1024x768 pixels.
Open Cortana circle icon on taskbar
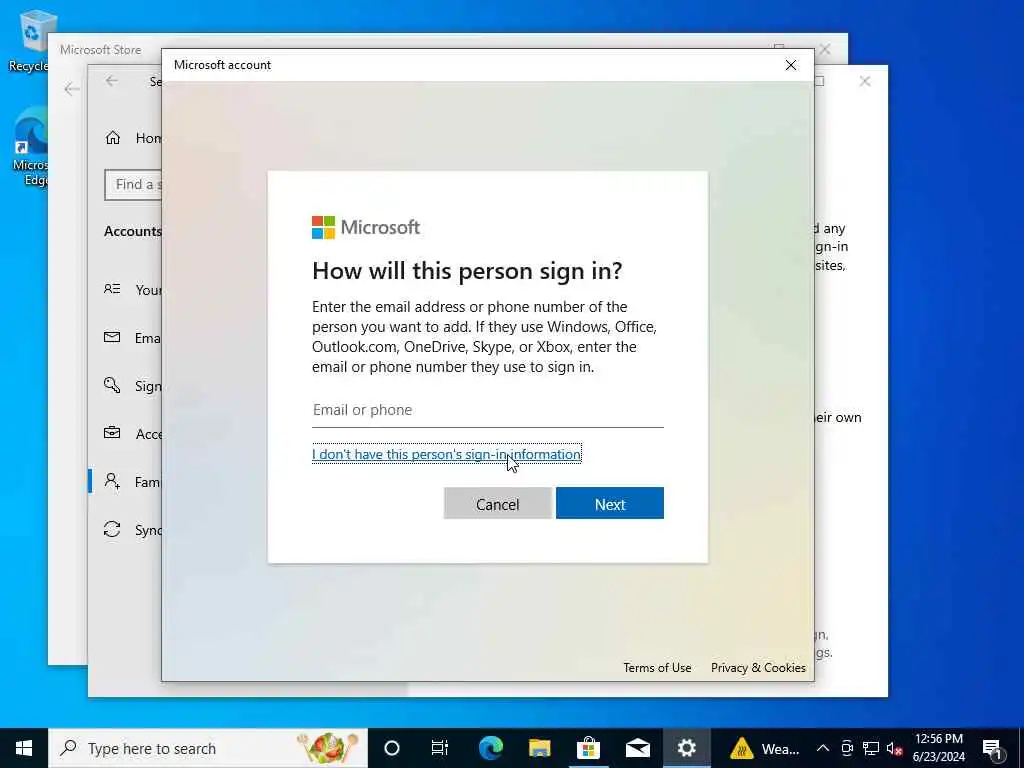[392, 748]
